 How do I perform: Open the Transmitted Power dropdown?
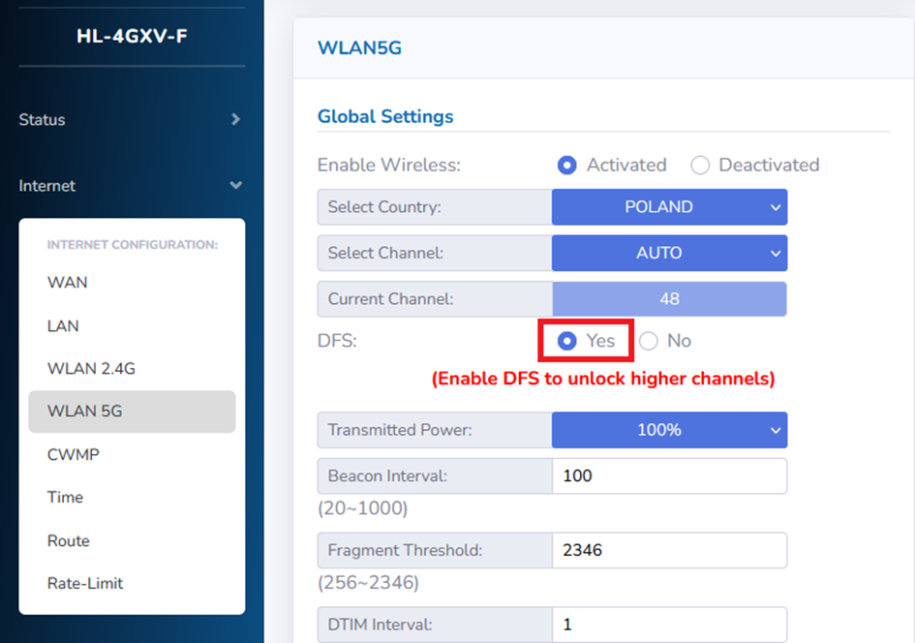tap(668, 430)
